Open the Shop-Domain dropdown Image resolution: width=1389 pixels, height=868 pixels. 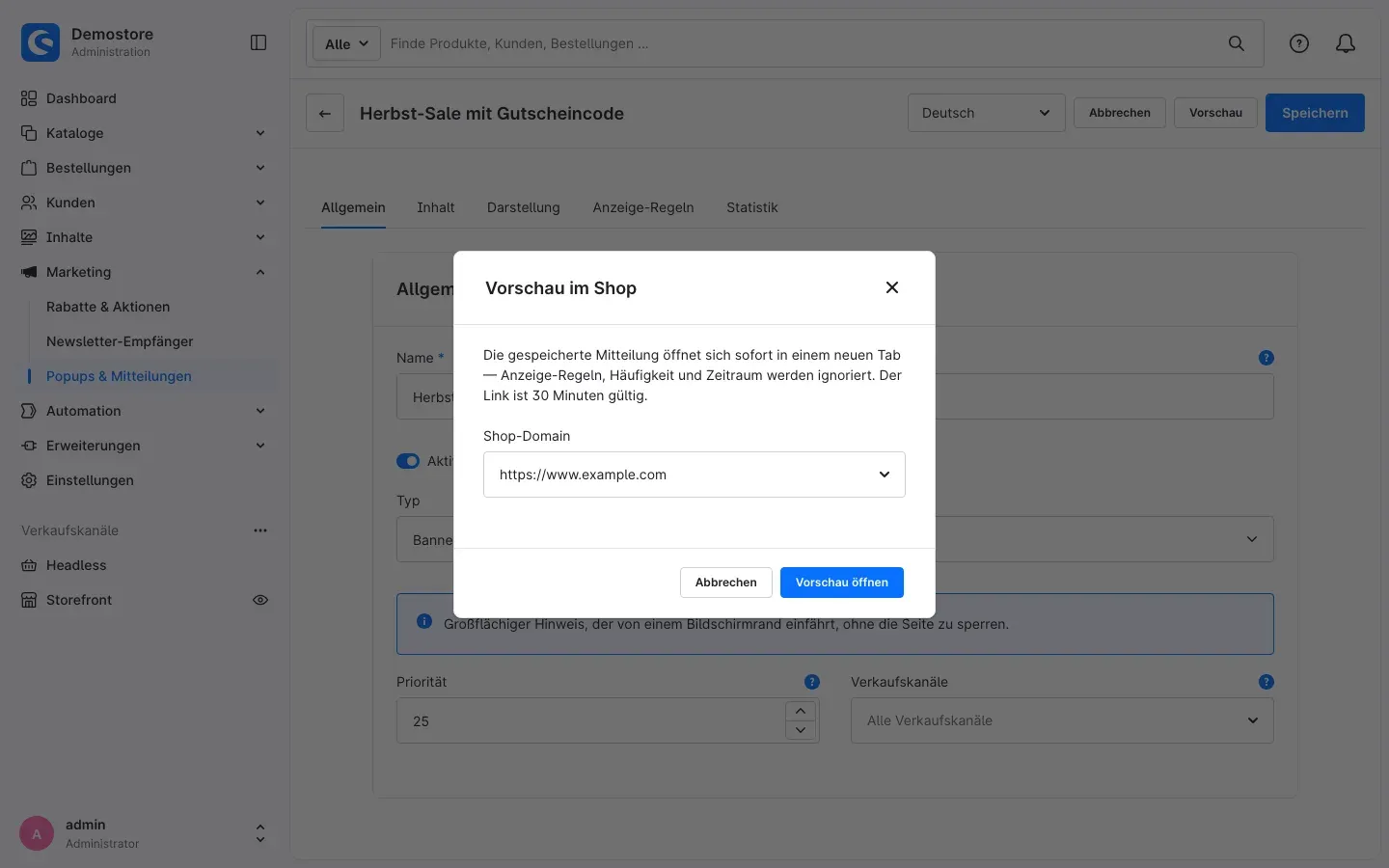click(694, 475)
